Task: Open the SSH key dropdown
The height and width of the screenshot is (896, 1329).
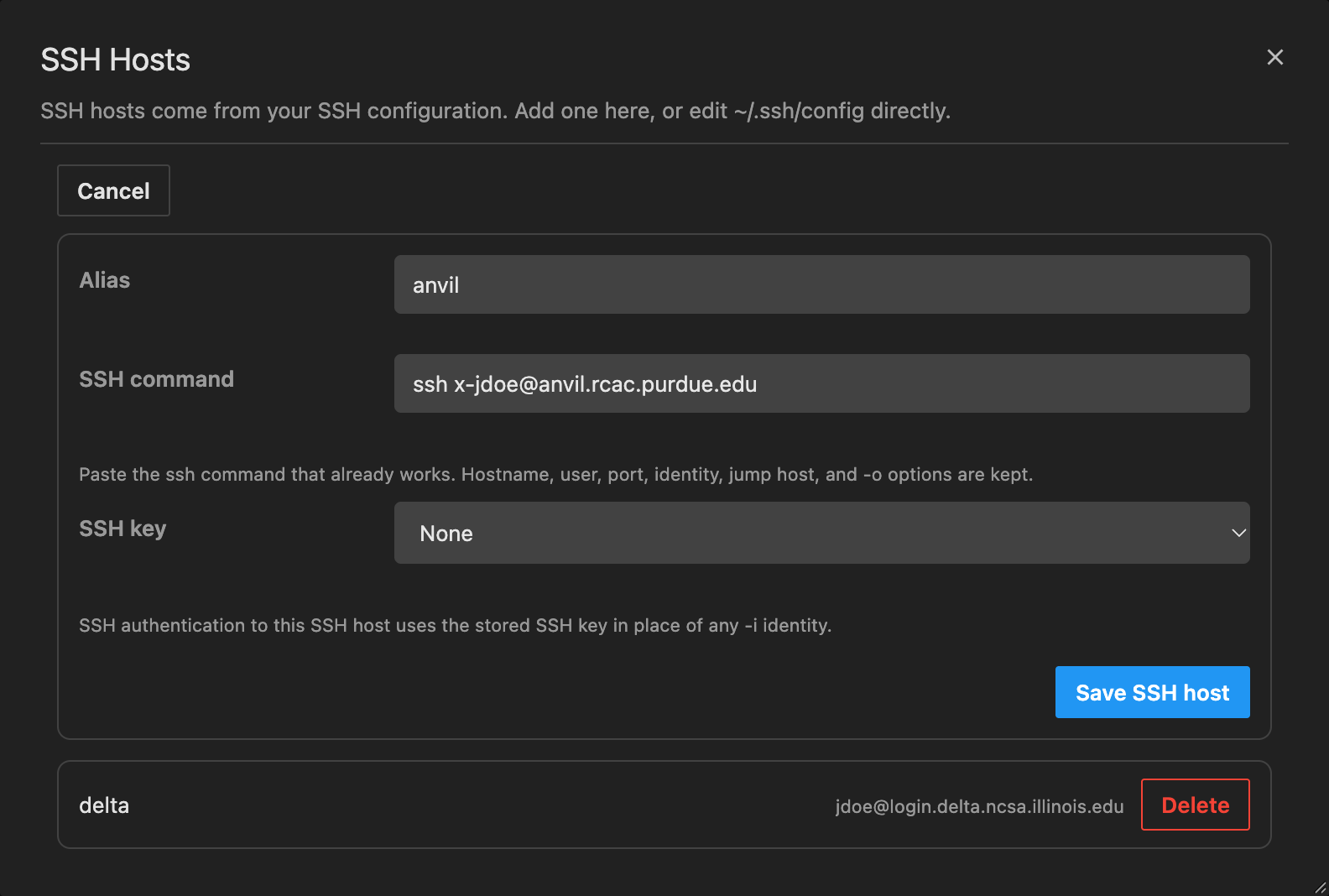Action: coord(821,533)
